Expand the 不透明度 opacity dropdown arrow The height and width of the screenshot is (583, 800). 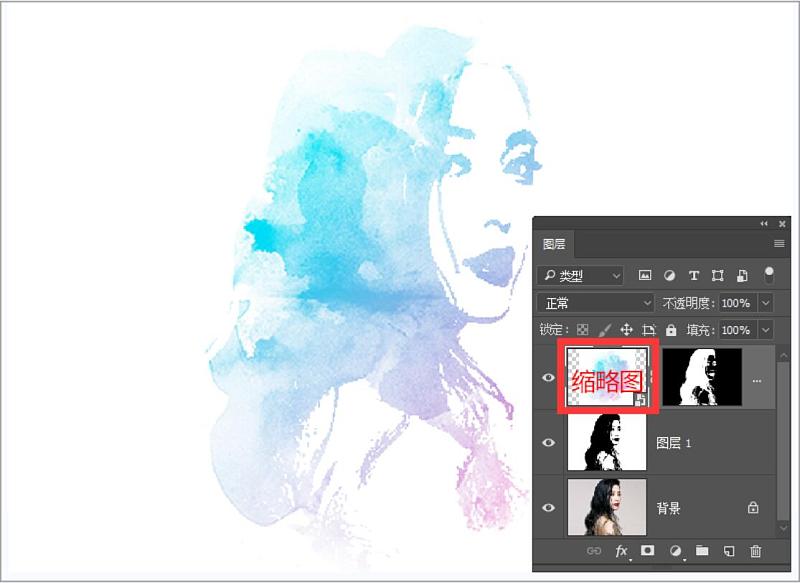tap(766, 303)
